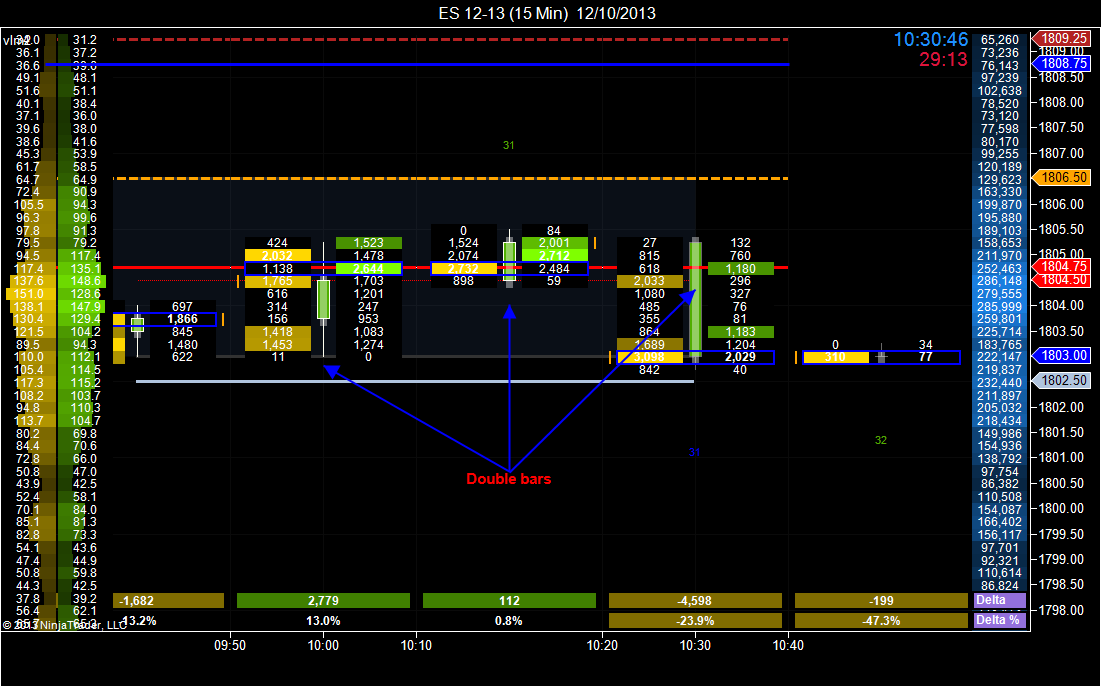Click the red bar countdown 29:13
Image resolution: width=1101 pixels, height=687 pixels.
(943, 60)
